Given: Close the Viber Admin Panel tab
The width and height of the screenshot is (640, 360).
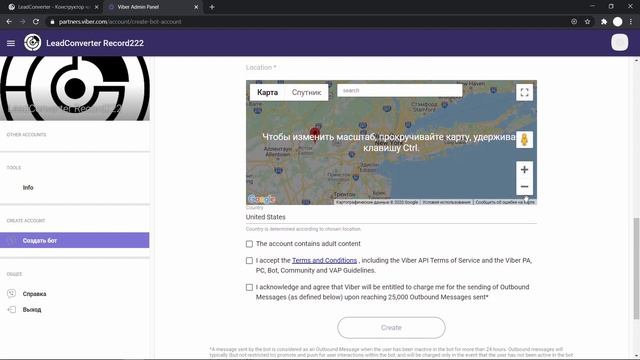Looking at the screenshot, I should click(196, 7).
